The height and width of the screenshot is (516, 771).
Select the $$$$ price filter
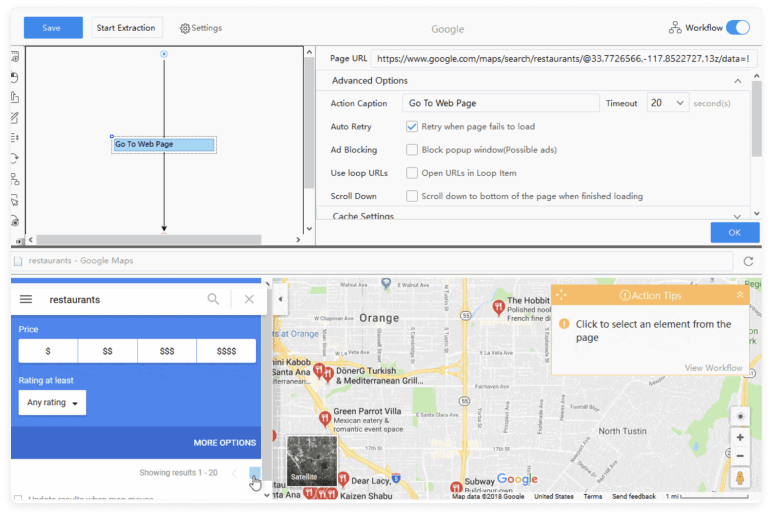coord(226,351)
